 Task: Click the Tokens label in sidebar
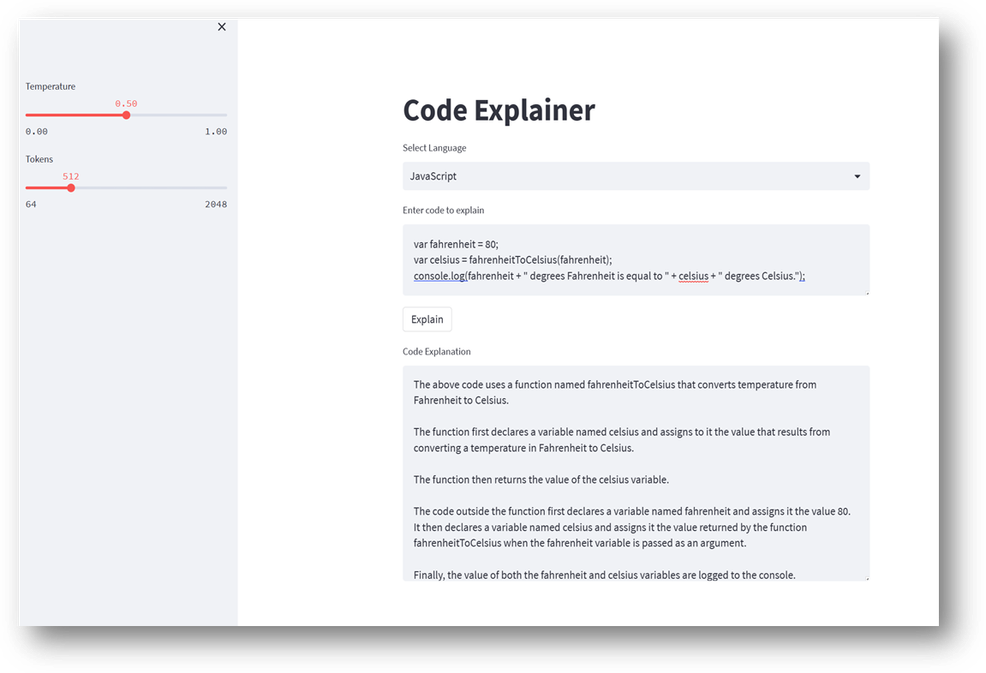pos(39,159)
